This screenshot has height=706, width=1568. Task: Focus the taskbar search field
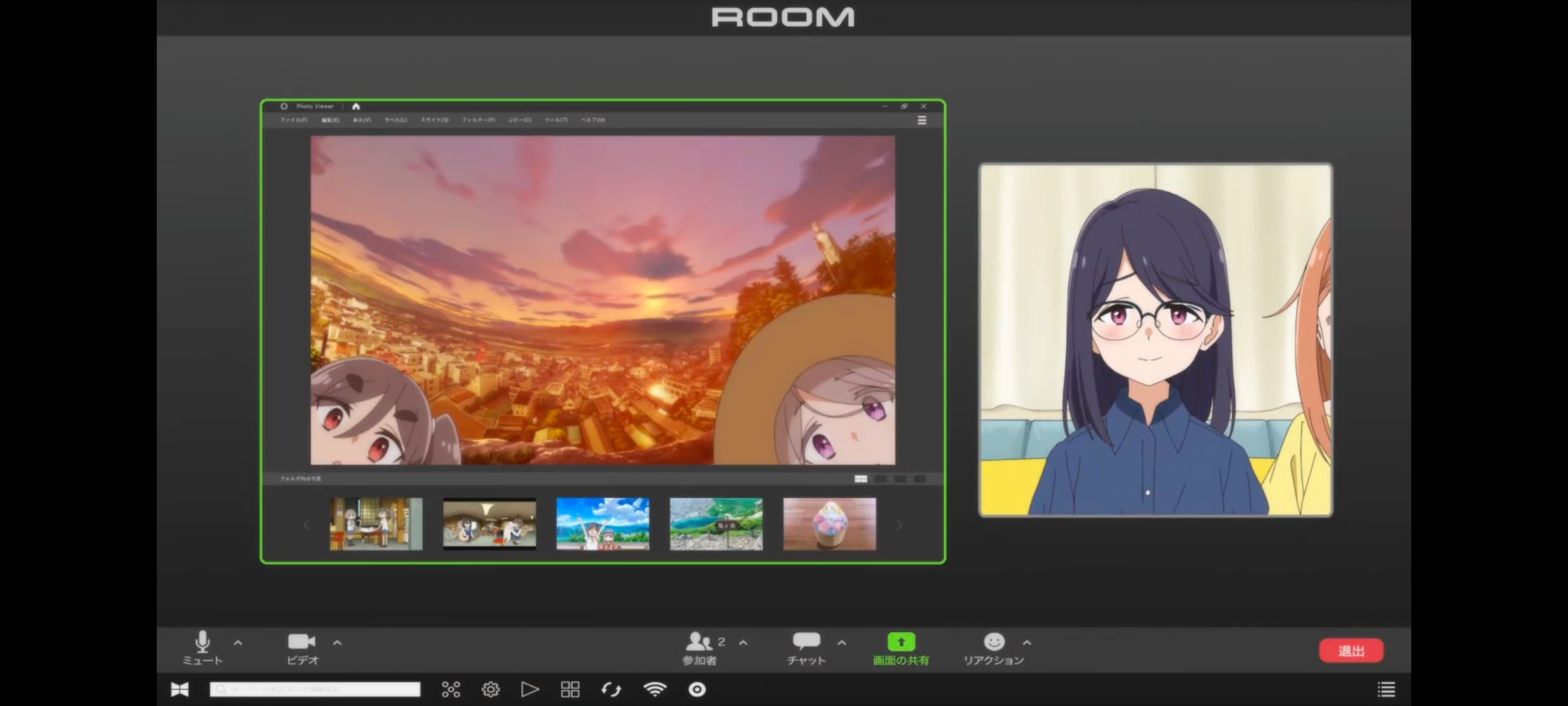(315, 689)
